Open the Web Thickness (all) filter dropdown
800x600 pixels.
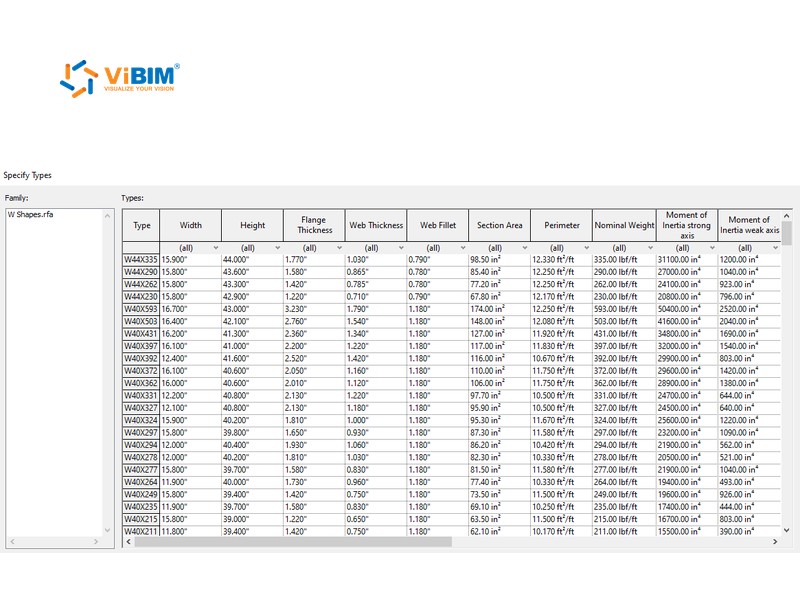[x=376, y=248]
